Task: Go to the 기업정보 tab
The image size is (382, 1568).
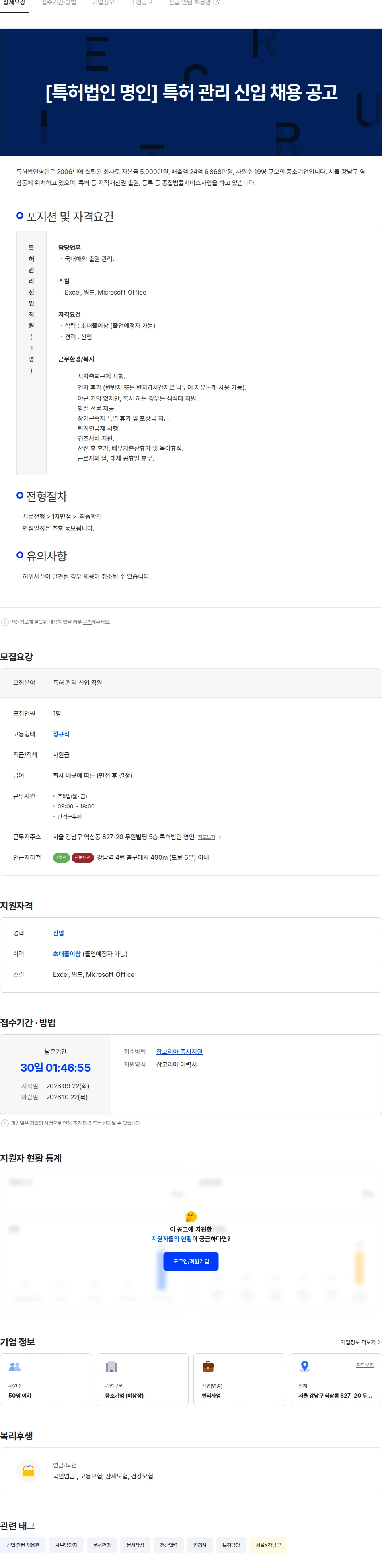Action: (x=103, y=3)
